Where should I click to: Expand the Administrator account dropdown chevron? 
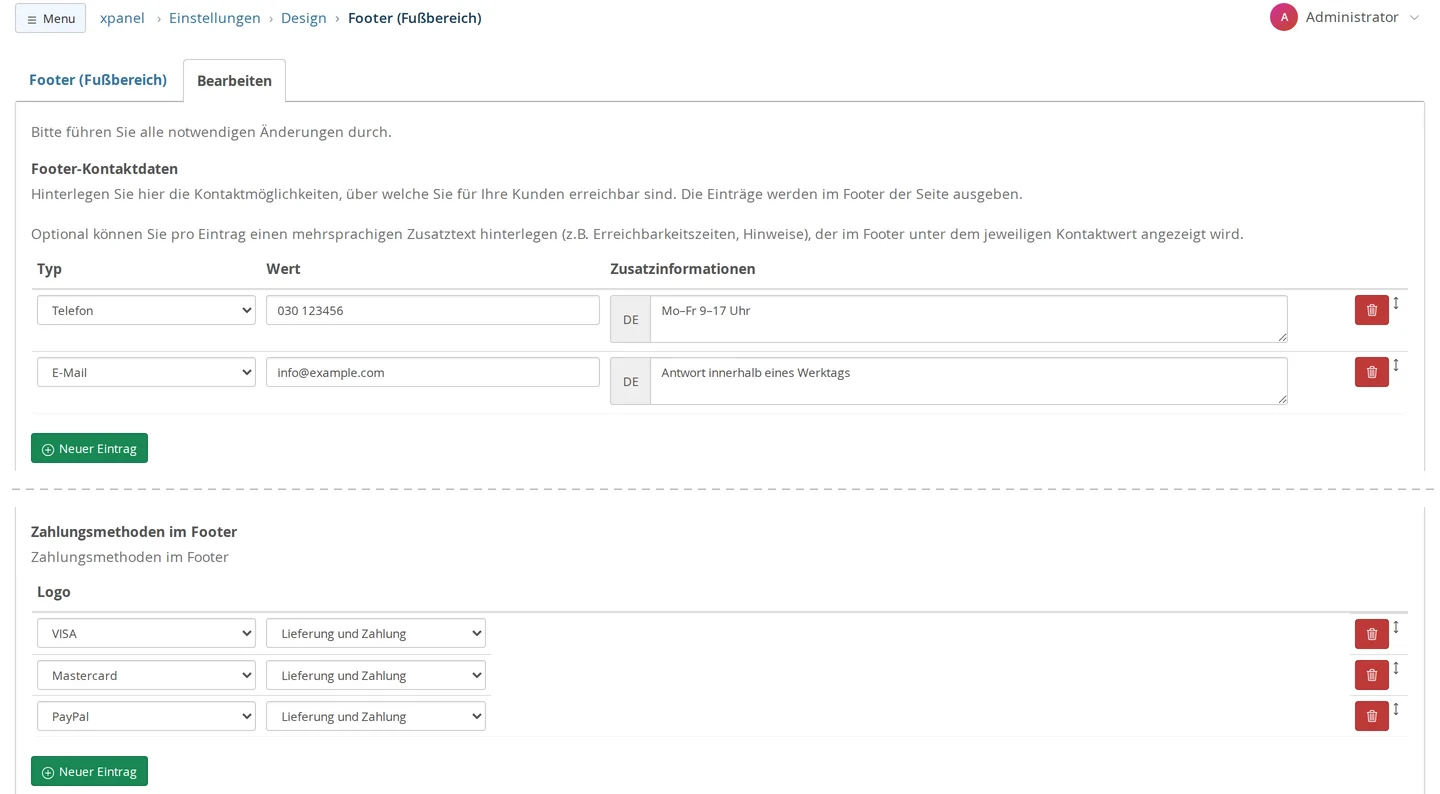tap(1414, 18)
